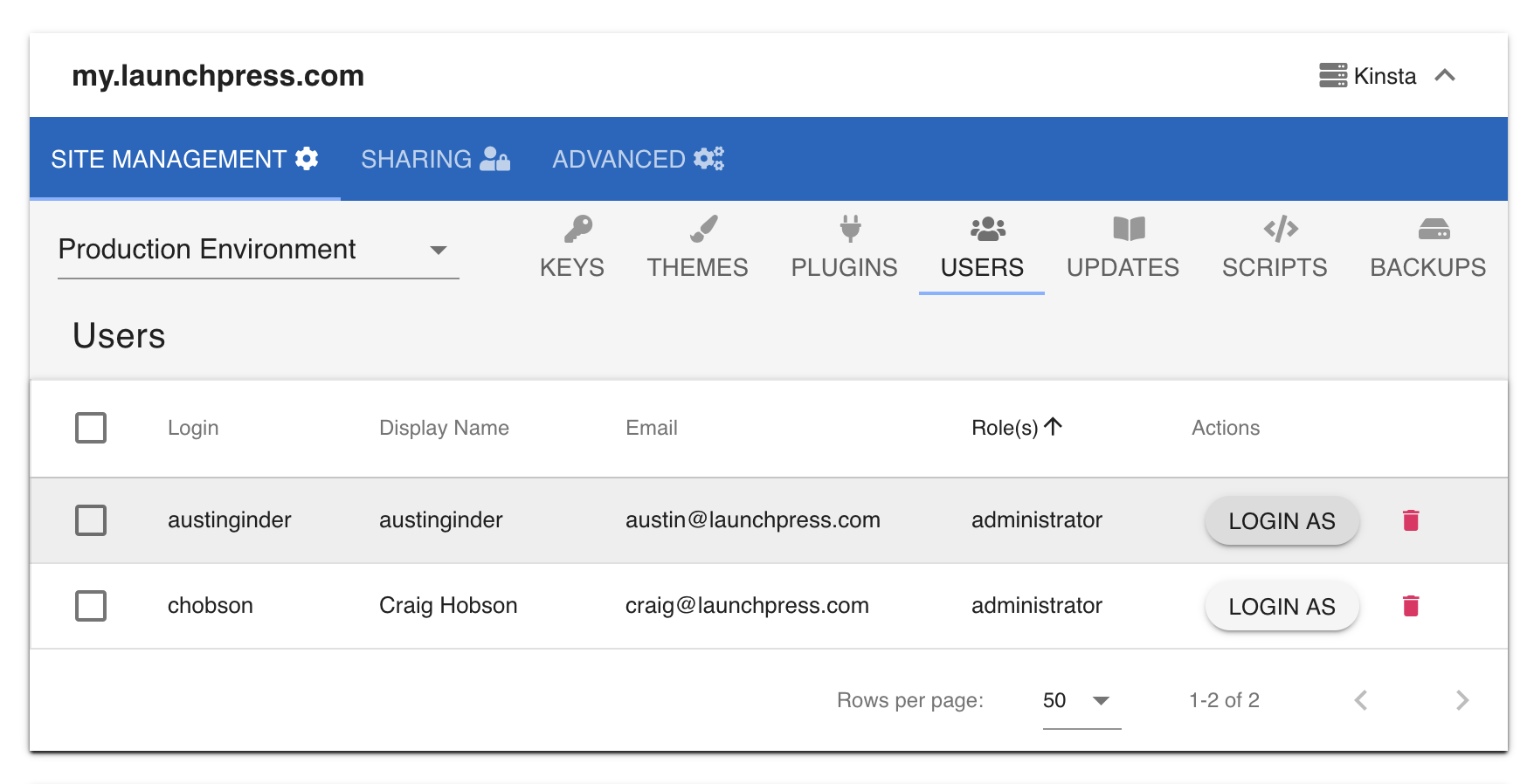
Task: Click the Actions column header
Action: tap(1226, 428)
